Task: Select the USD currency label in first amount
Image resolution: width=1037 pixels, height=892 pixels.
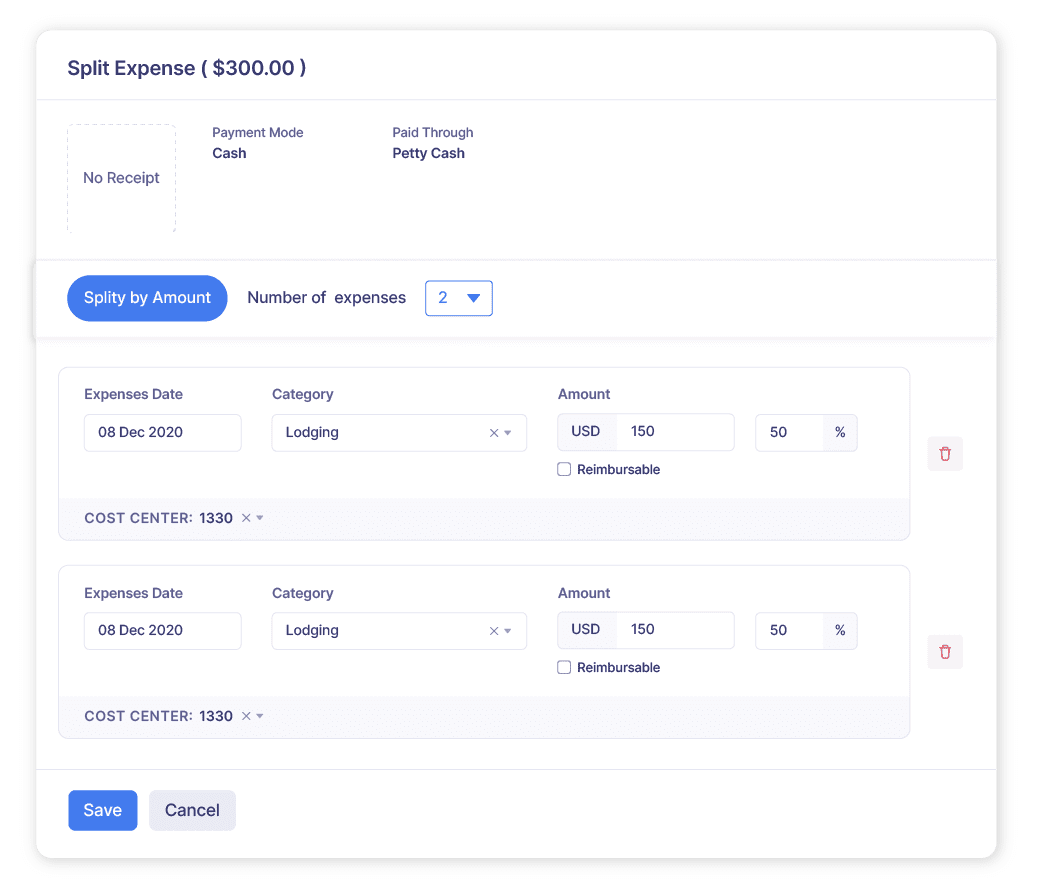Action: [x=586, y=431]
